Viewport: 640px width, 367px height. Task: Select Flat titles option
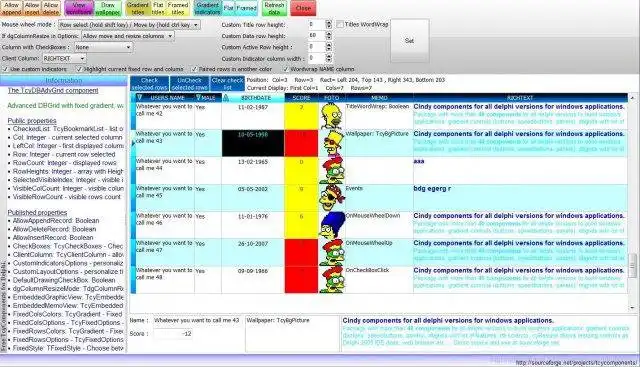[x=158, y=8]
